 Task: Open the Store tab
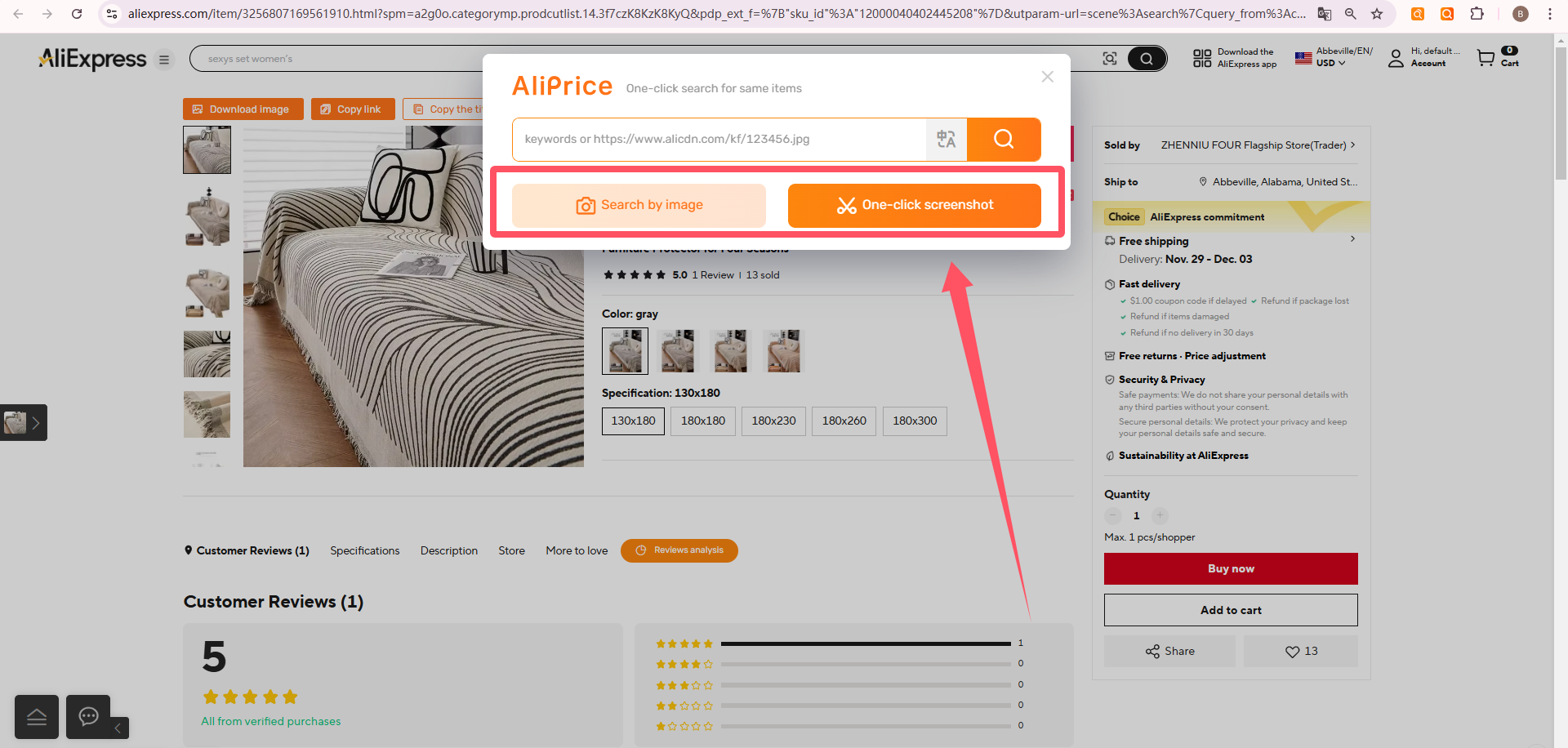click(x=512, y=551)
